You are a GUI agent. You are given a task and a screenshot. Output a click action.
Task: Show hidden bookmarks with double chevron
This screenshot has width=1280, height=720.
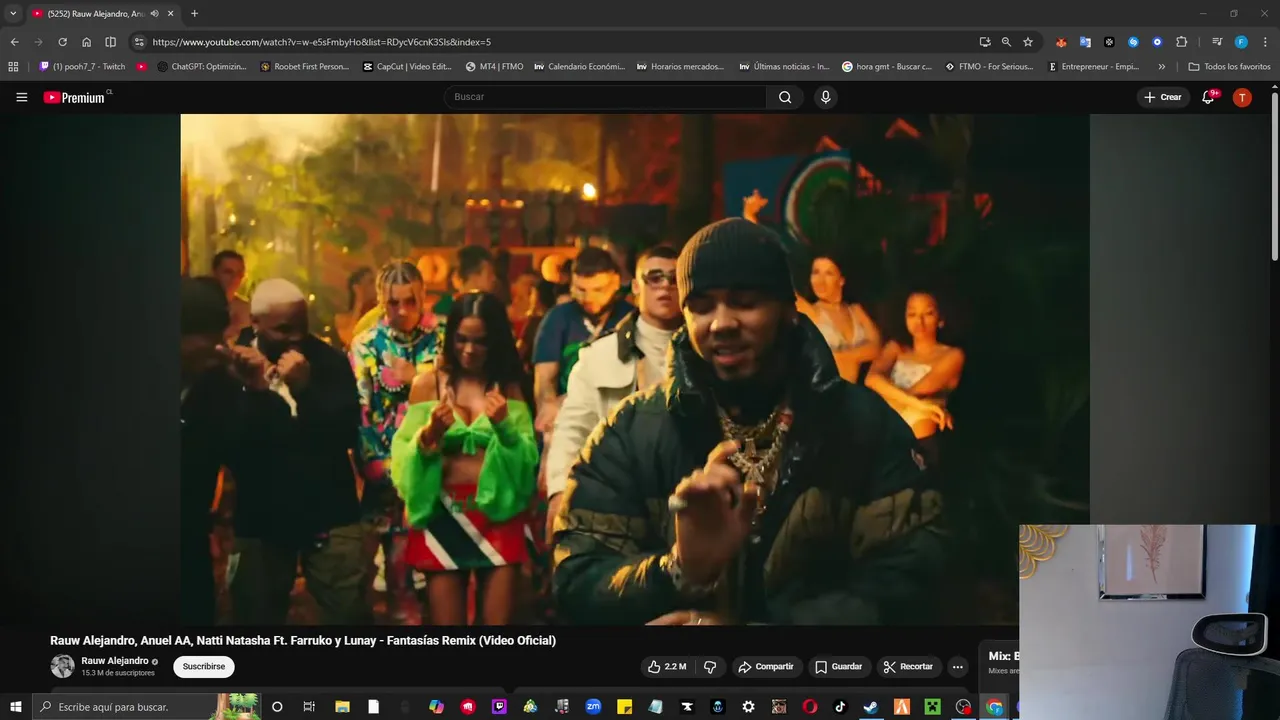[x=1161, y=67]
